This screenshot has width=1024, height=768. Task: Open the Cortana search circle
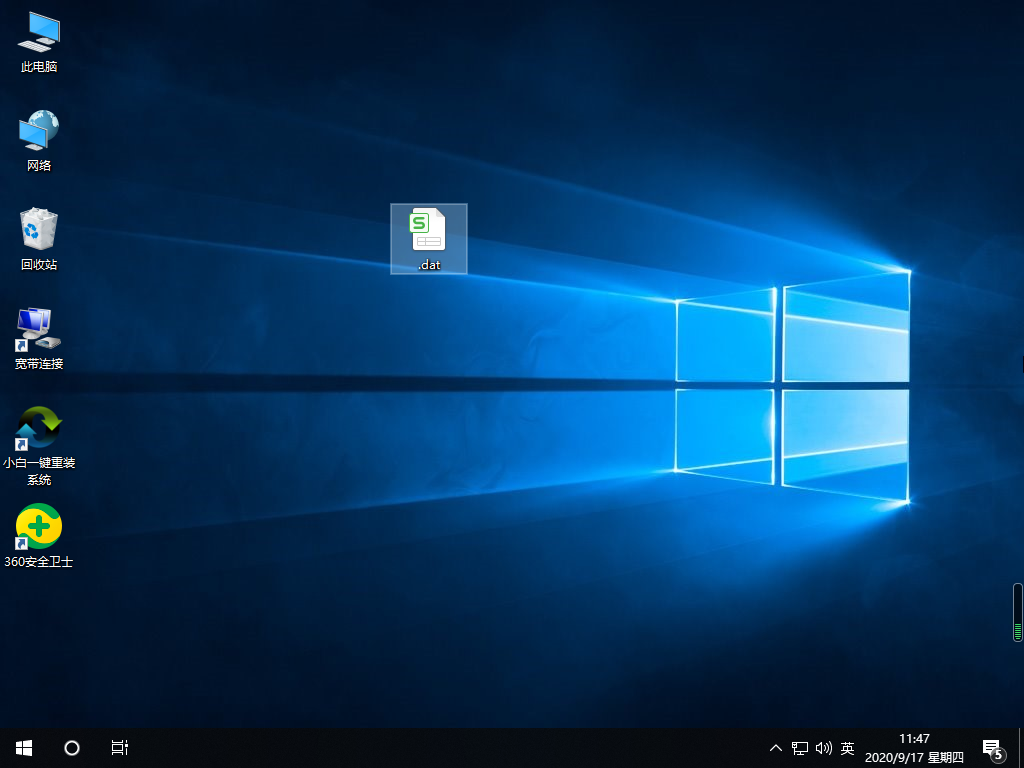coord(72,748)
